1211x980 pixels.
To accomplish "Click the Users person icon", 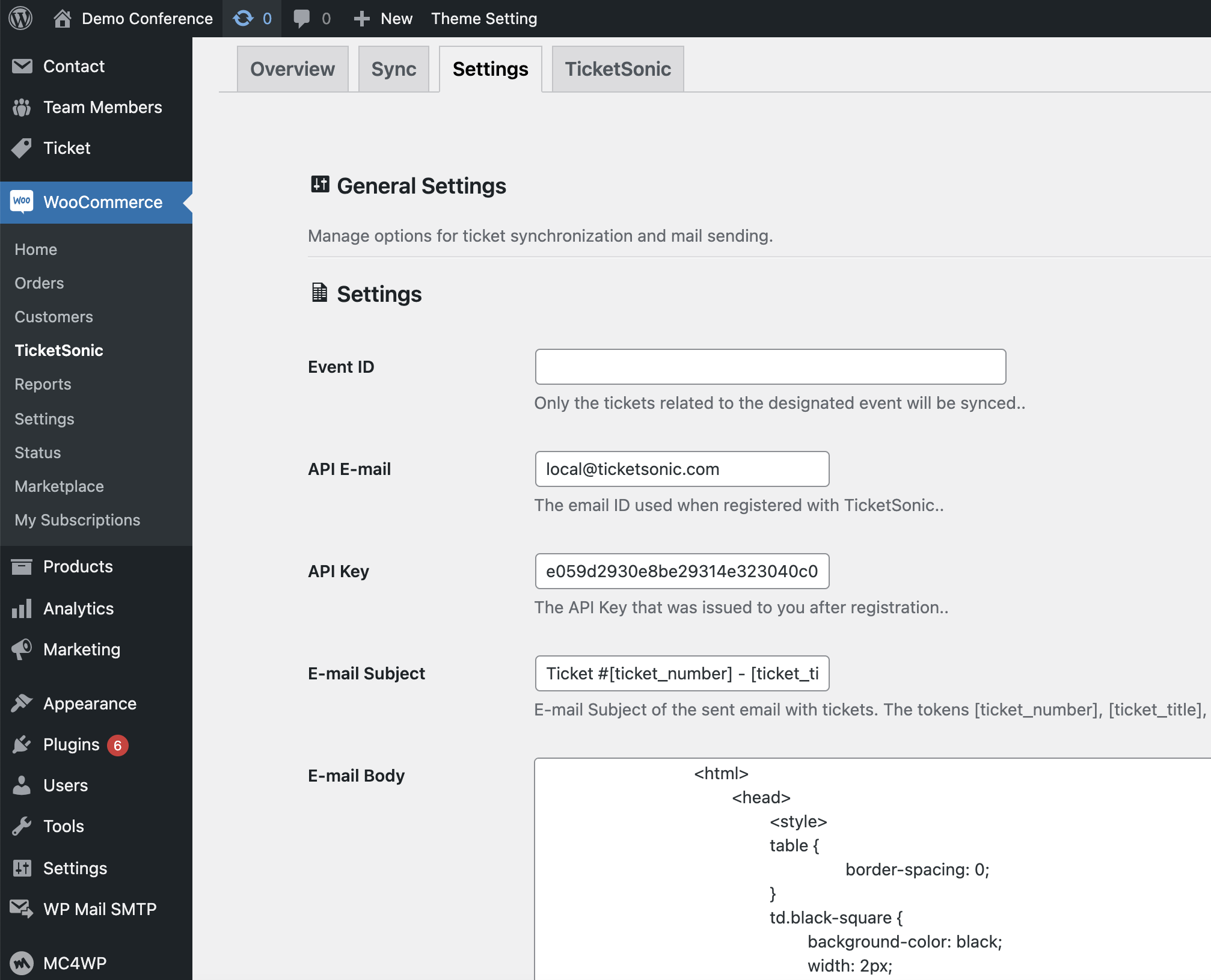I will coord(22,785).
